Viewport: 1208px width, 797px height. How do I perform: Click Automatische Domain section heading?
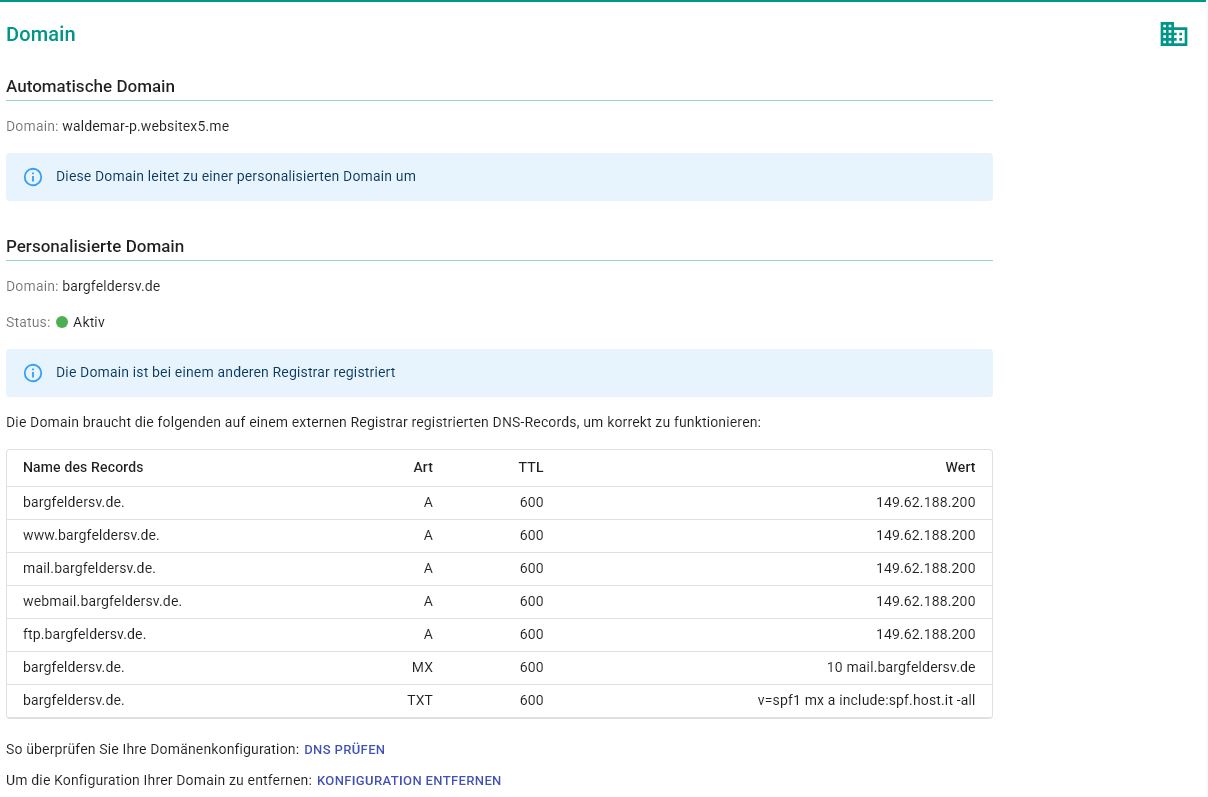click(90, 86)
